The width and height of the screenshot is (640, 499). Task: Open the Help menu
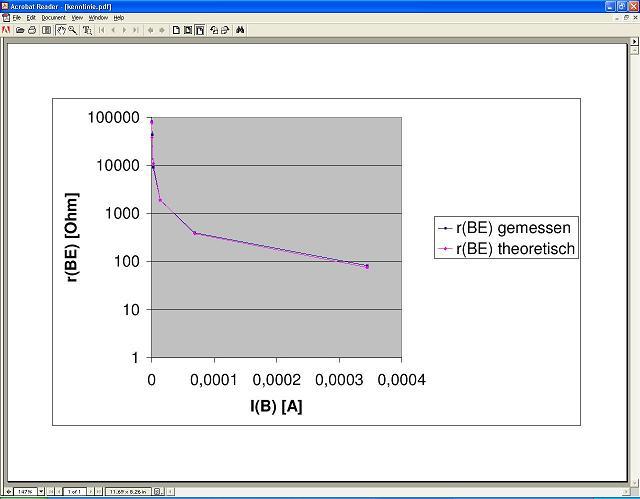click(x=119, y=18)
